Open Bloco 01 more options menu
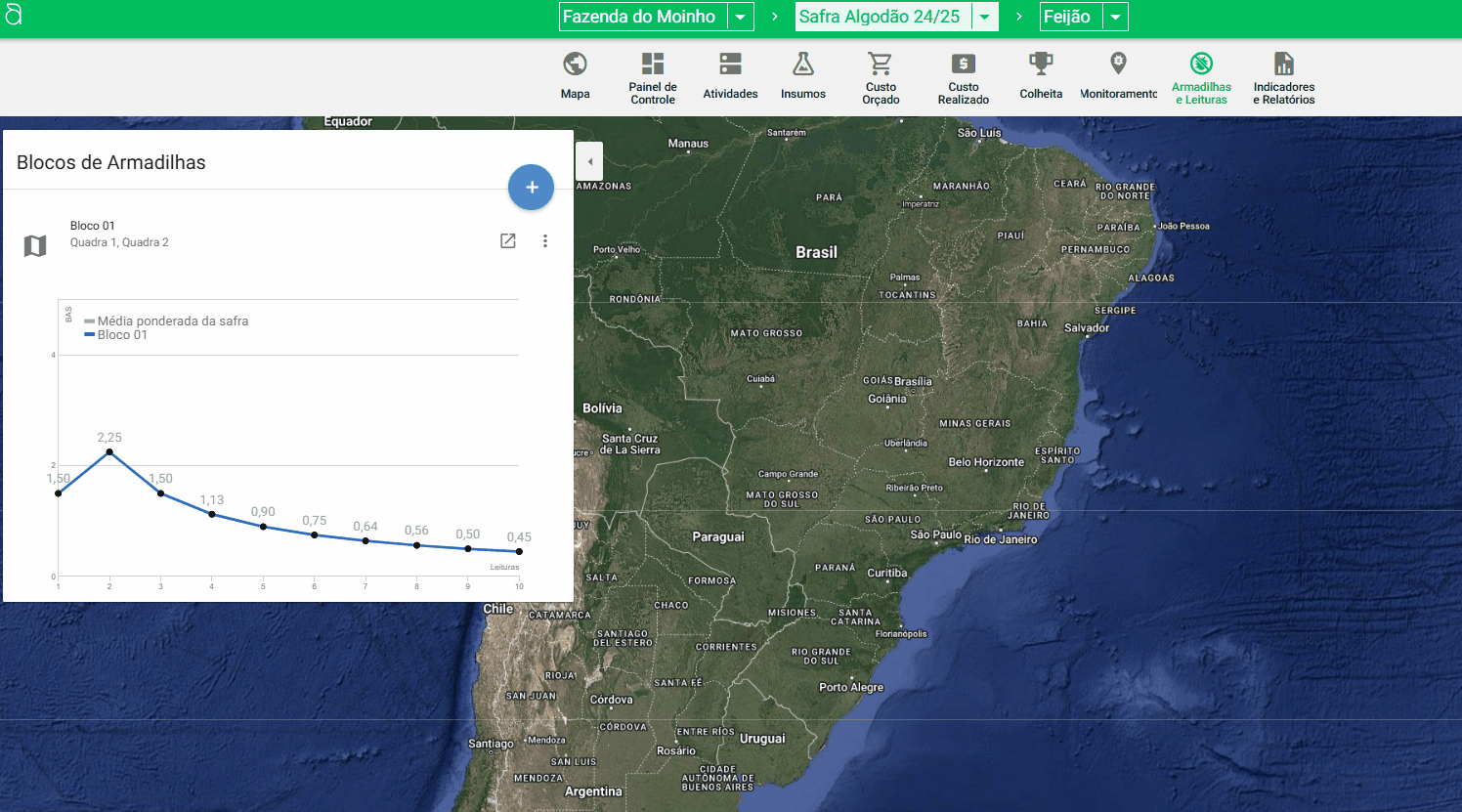 click(x=545, y=240)
